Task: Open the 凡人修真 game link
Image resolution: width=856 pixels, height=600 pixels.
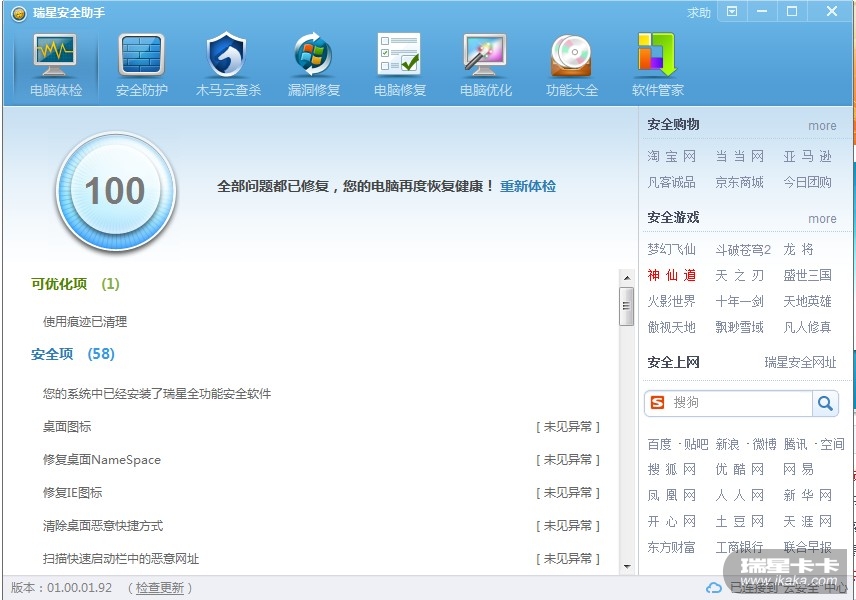Action: click(x=807, y=327)
